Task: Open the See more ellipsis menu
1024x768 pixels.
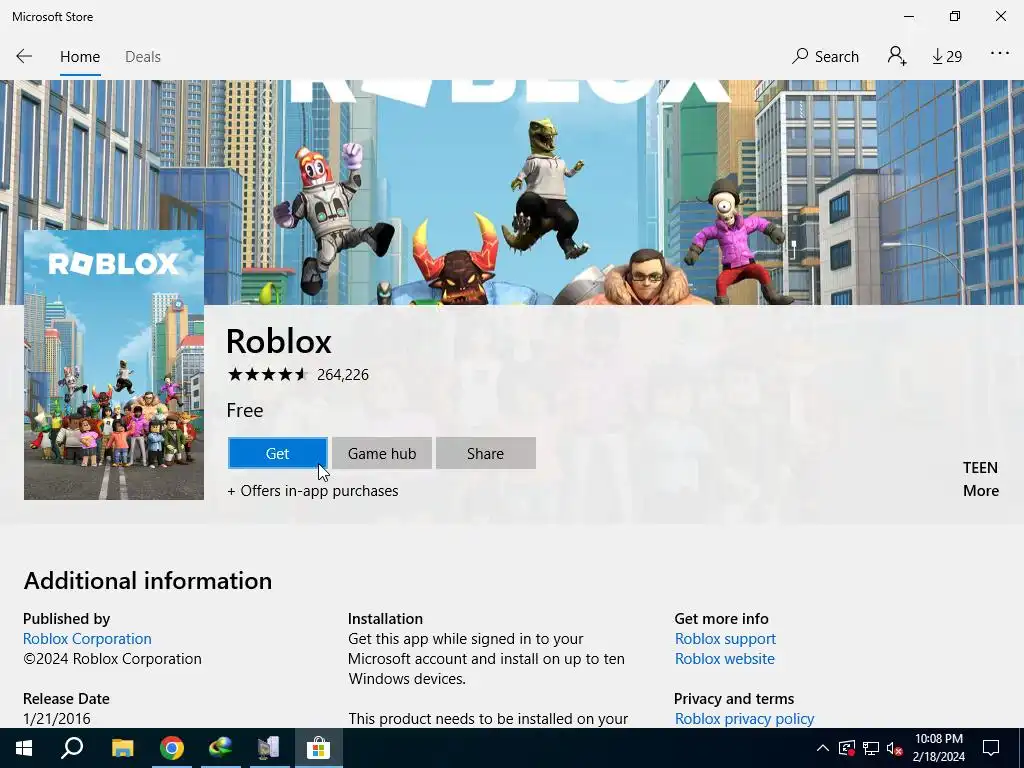Action: (1000, 54)
